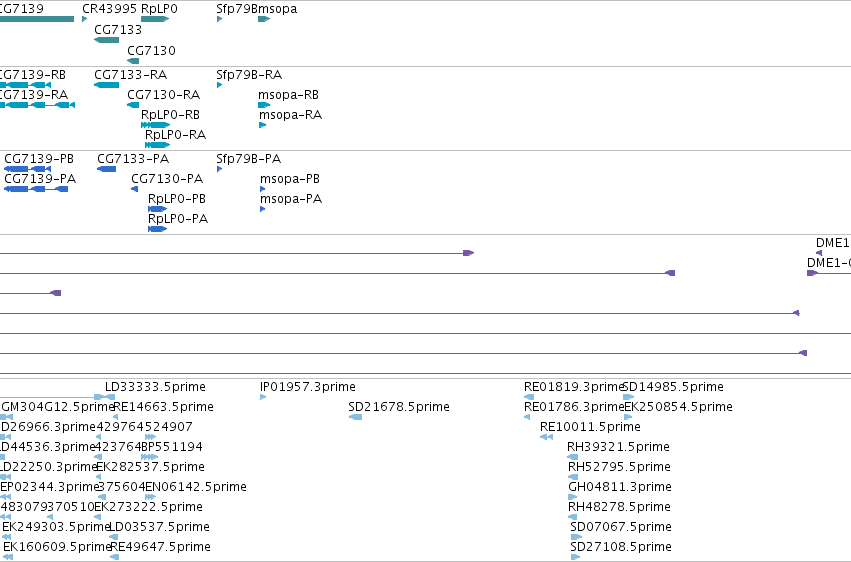
Task: Select transcript CG7139-RB label
Action: pos(33,74)
